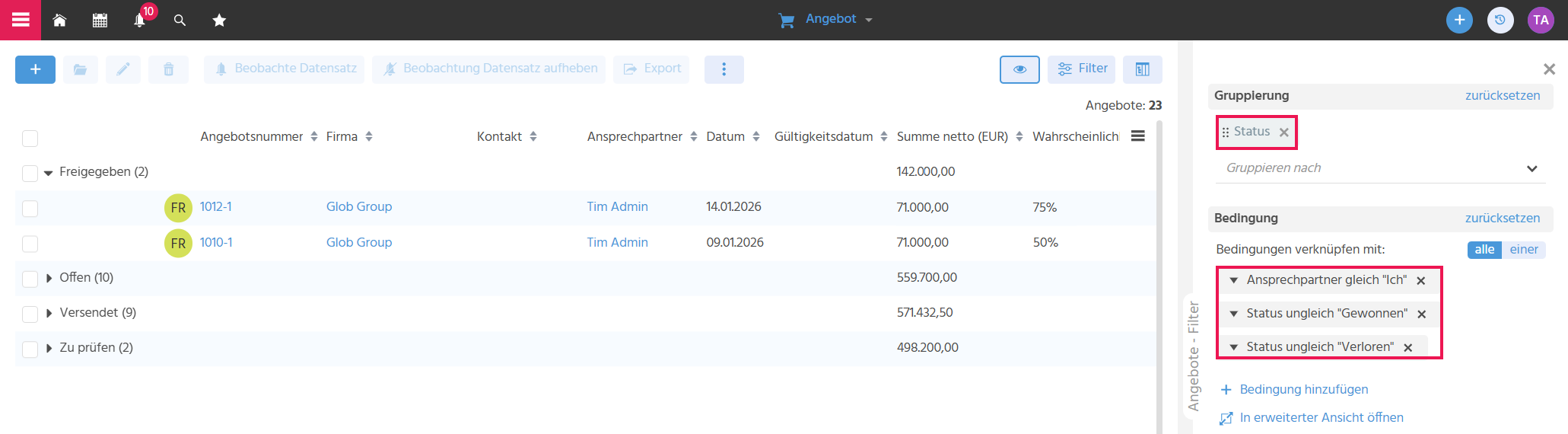Image resolution: width=1568 pixels, height=434 pixels.
Task: Open the three-dots more actions menu
Action: pos(724,69)
